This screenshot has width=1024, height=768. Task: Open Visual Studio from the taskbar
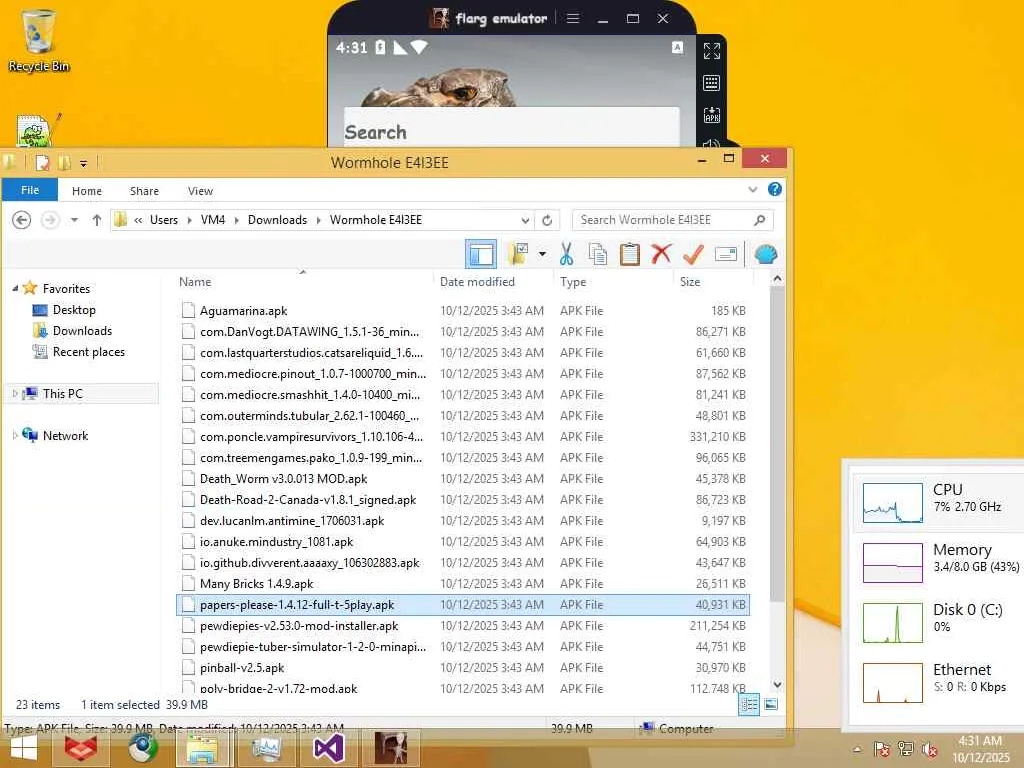click(328, 748)
